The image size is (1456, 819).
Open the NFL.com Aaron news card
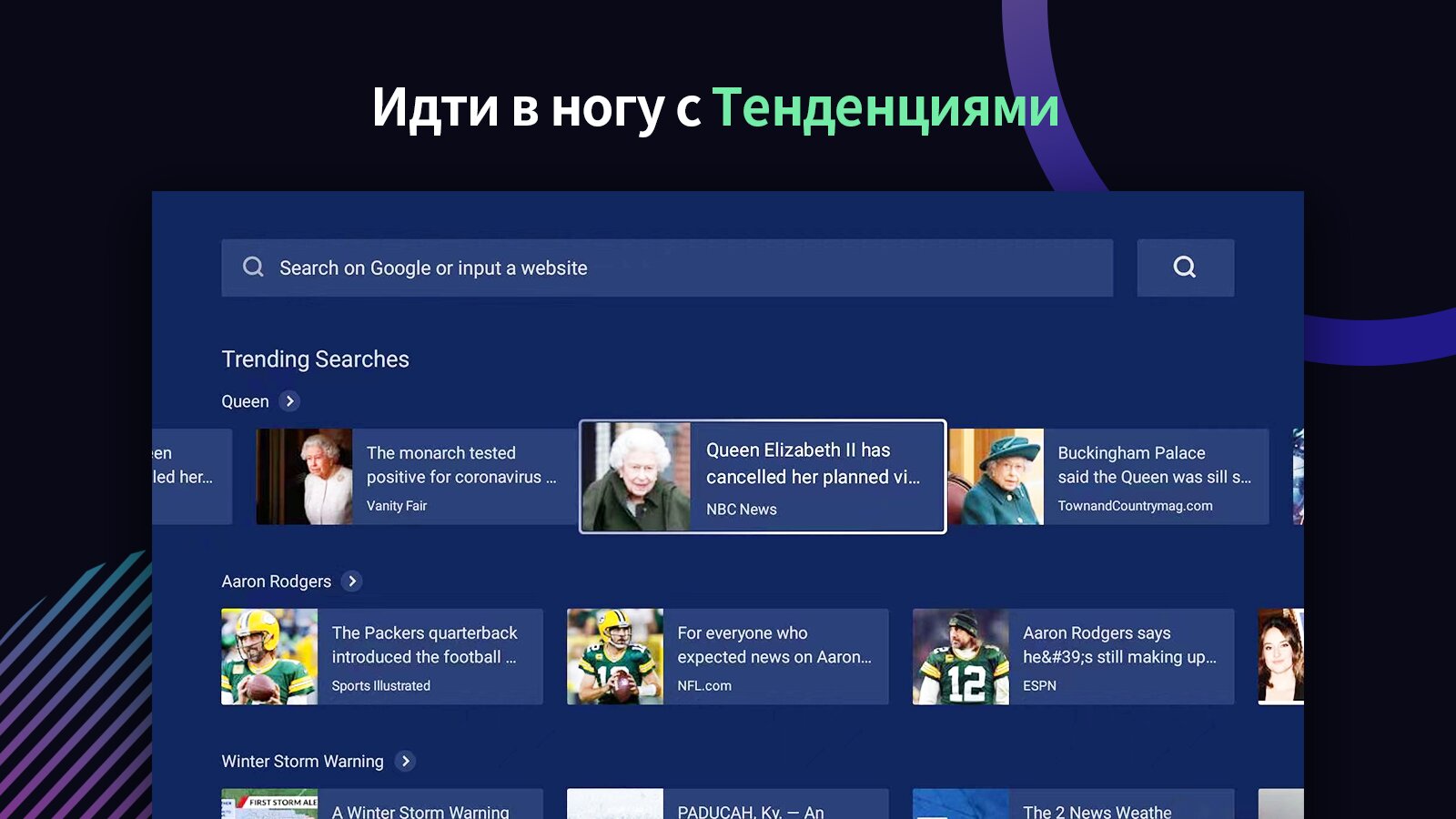(728, 657)
